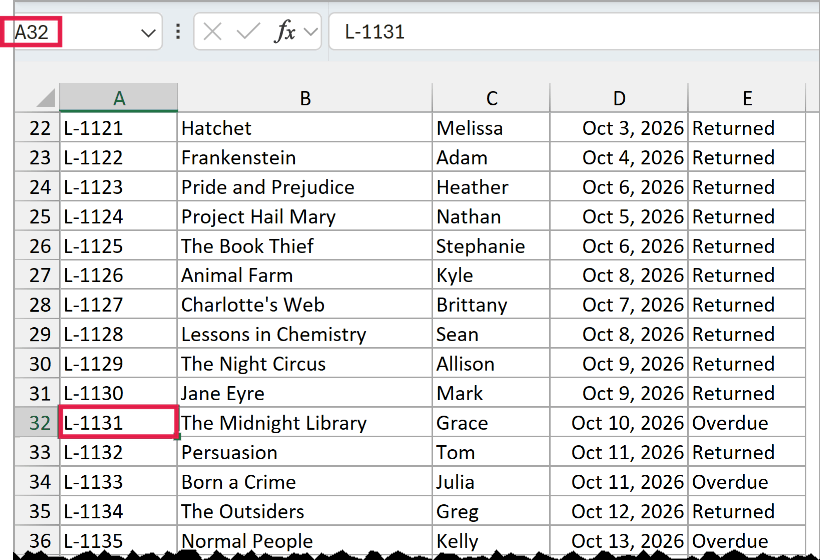Click the formula bar containing L-1131
This screenshot has width=820, height=560.
click(574, 32)
